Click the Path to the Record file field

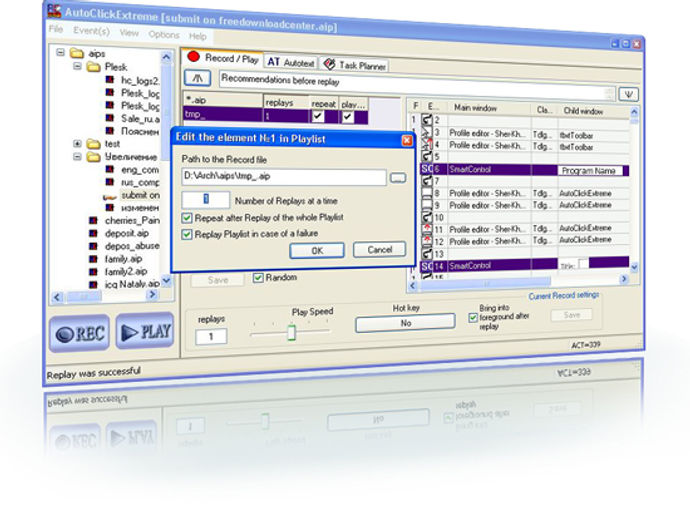point(284,176)
